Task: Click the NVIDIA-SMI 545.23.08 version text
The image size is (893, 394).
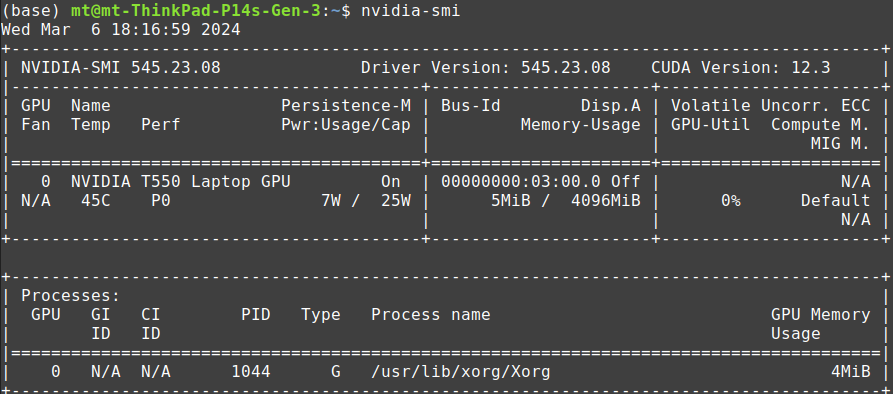Action: tap(121, 68)
